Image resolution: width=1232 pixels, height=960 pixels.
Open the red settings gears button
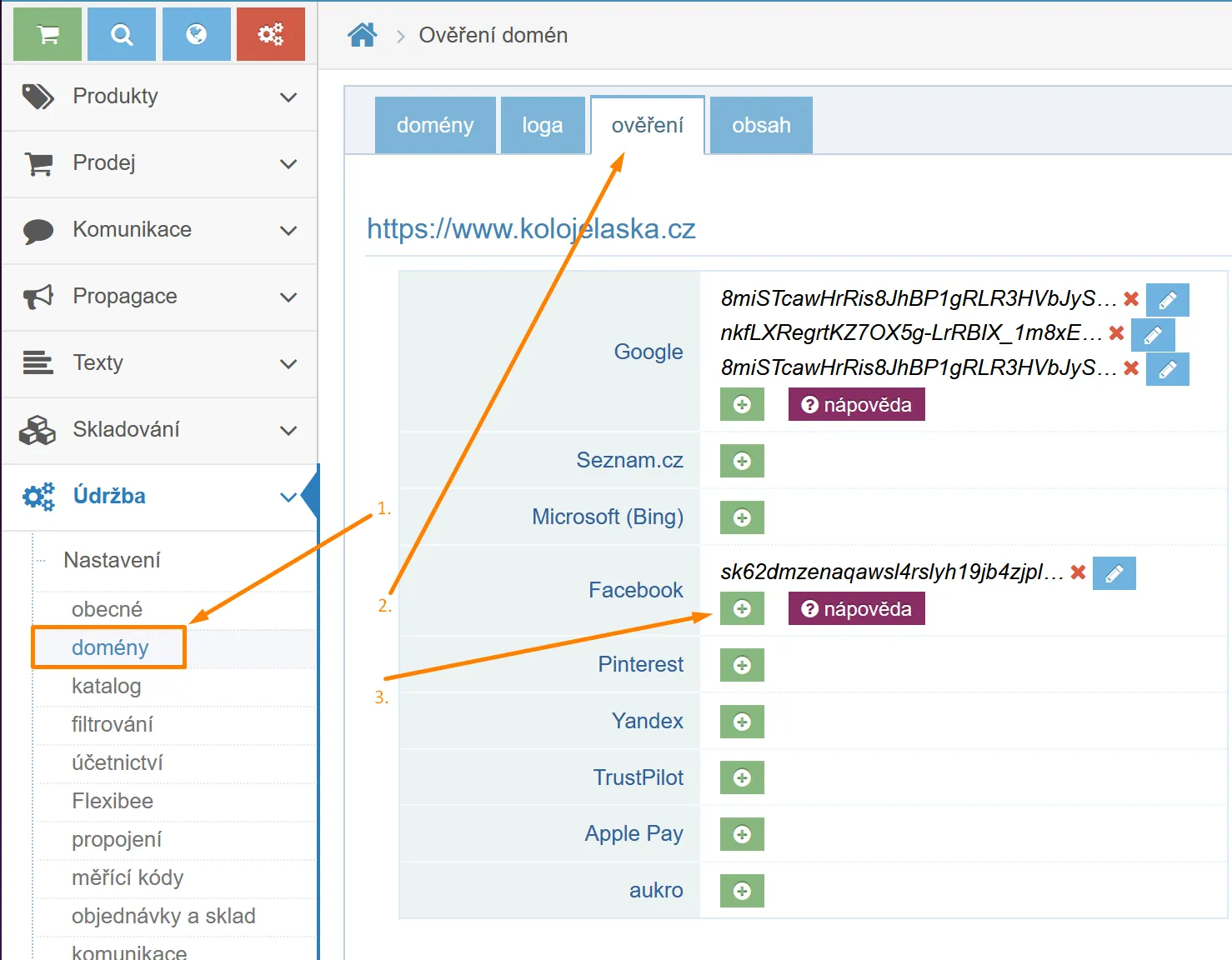pyautogui.click(x=271, y=34)
